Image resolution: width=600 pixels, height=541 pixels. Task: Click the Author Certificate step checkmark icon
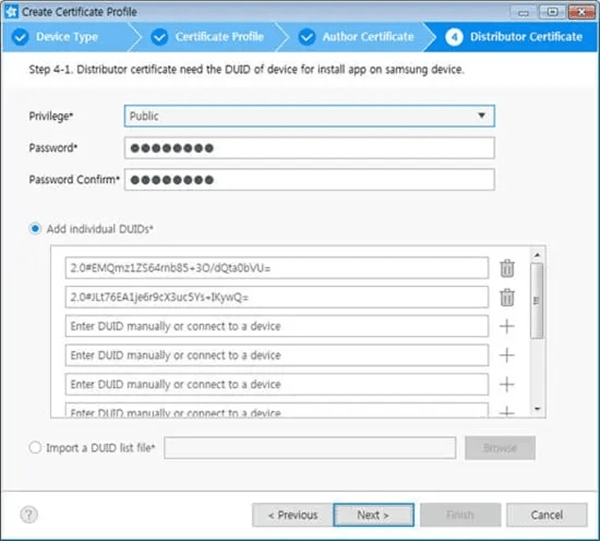pos(305,37)
